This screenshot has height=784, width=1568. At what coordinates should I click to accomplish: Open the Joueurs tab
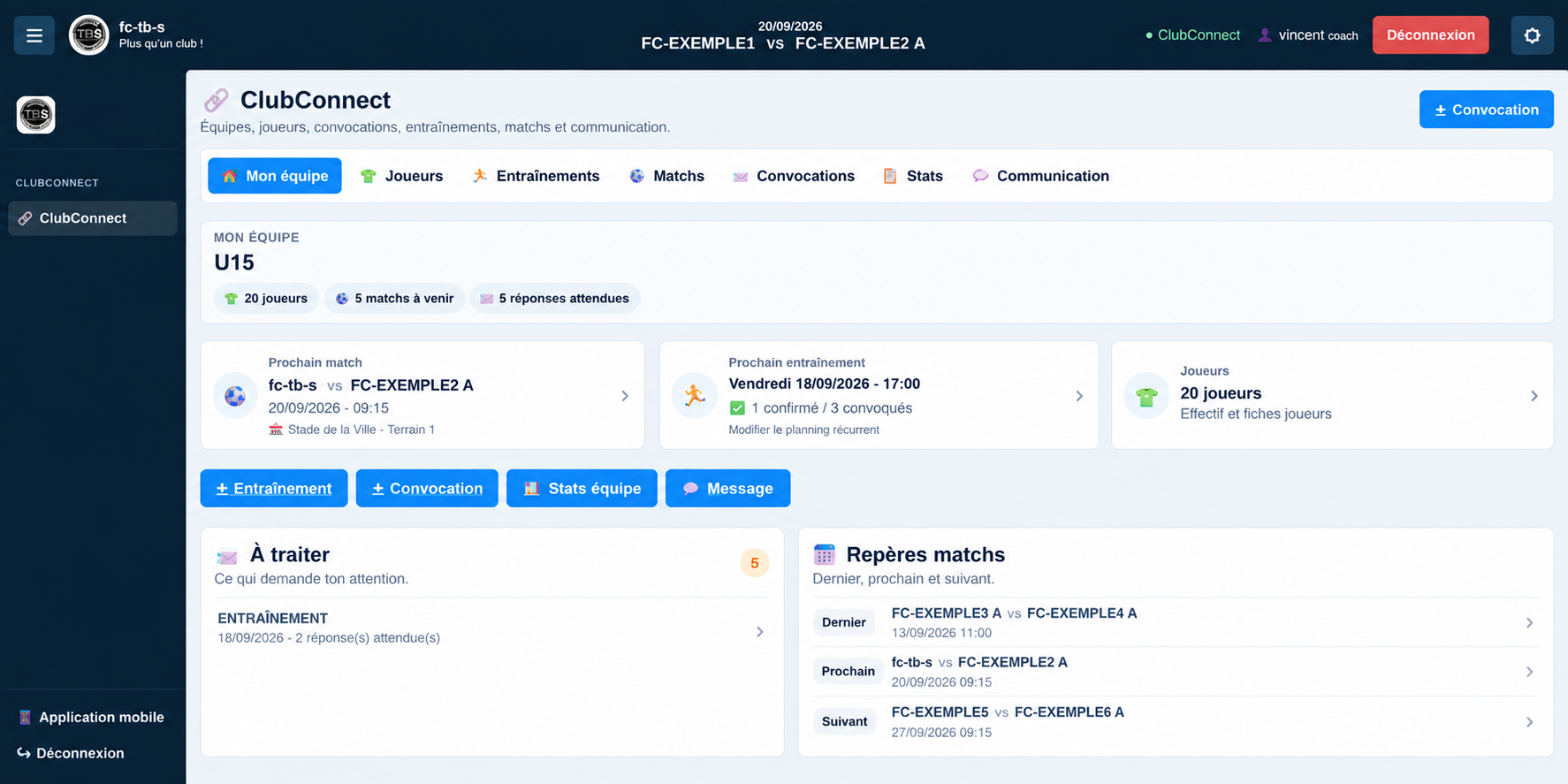click(x=402, y=176)
